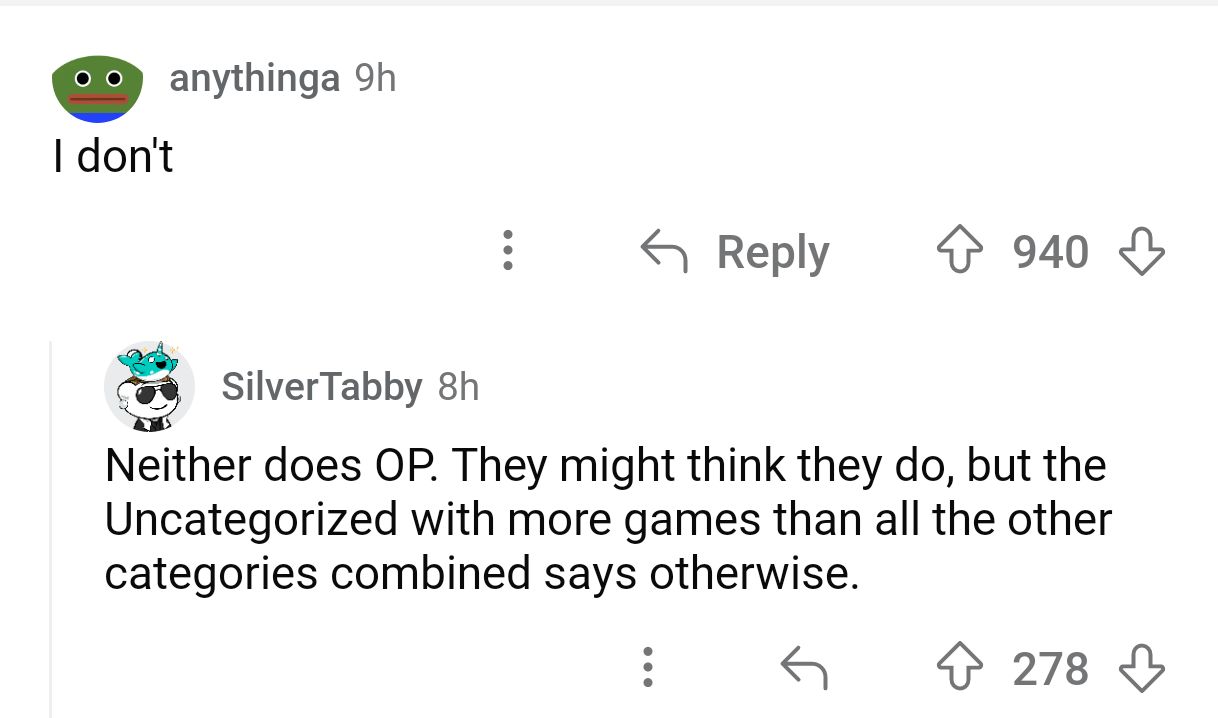The image size is (1218, 718).
Task: Collapse the reply thread using the vertical line
Action: 51,530
